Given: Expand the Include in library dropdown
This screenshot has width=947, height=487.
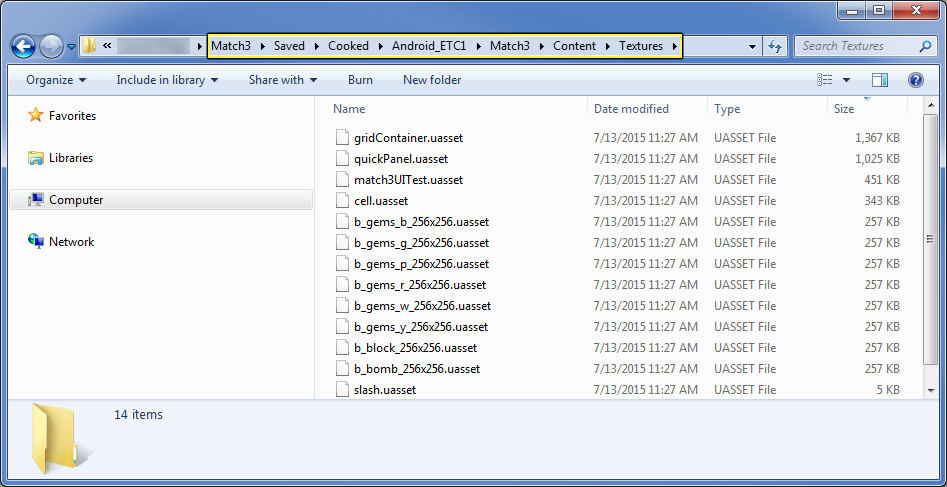Looking at the screenshot, I should click(x=167, y=80).
